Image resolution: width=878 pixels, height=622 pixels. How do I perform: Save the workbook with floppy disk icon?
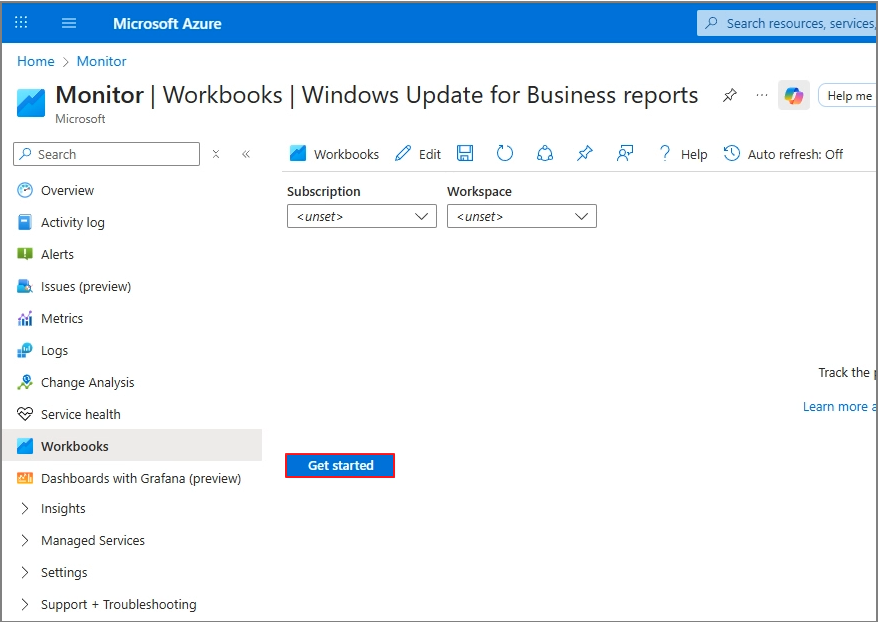tap(465, 153)
